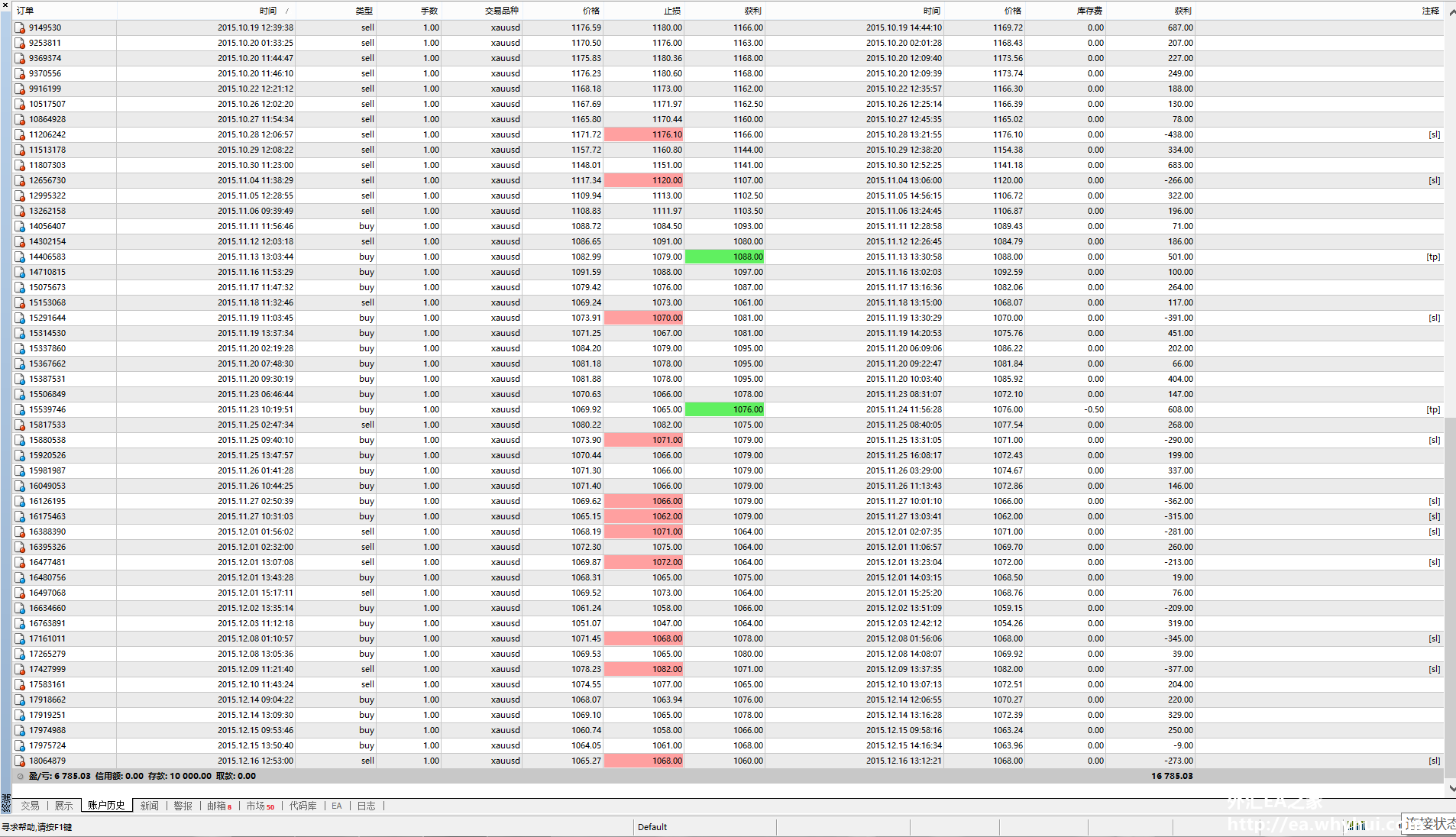This screenshot has height=837, width=1456.
Task: Click the order icon for ticket 15291644
Action: (20, 318)
